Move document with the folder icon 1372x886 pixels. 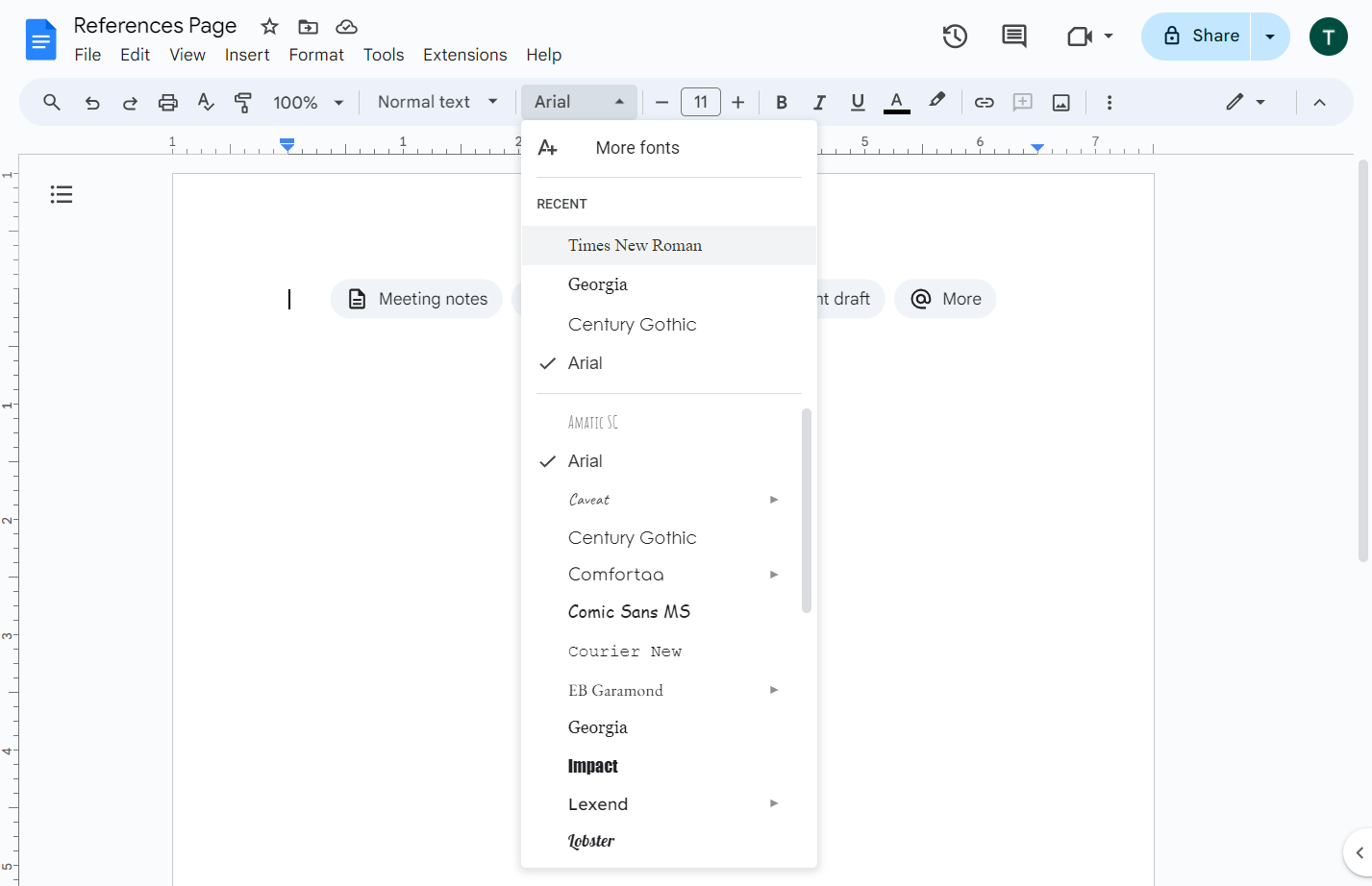[308, 26]
